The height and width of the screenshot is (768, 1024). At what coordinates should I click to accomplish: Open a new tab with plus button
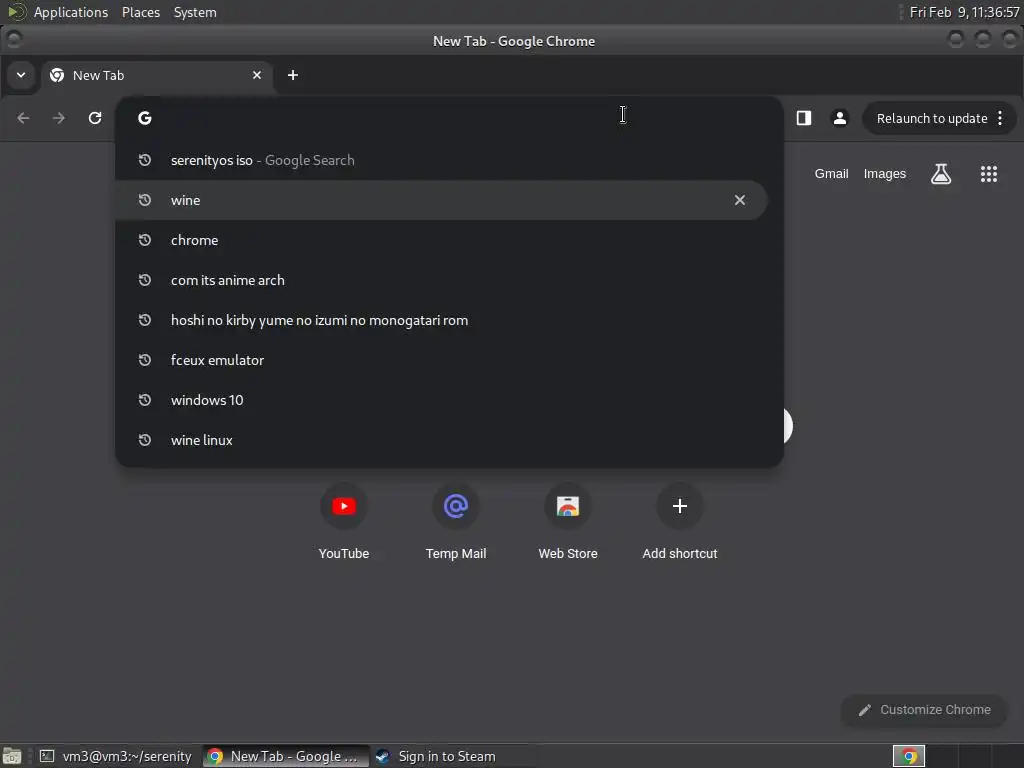pyautogui.click(x=293, y=75)
